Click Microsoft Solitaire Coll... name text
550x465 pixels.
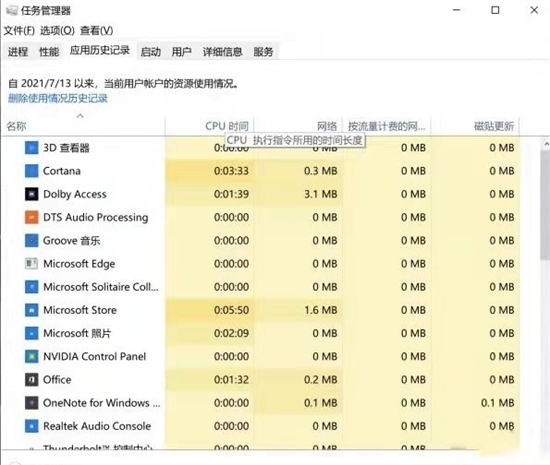coord(101,287)
